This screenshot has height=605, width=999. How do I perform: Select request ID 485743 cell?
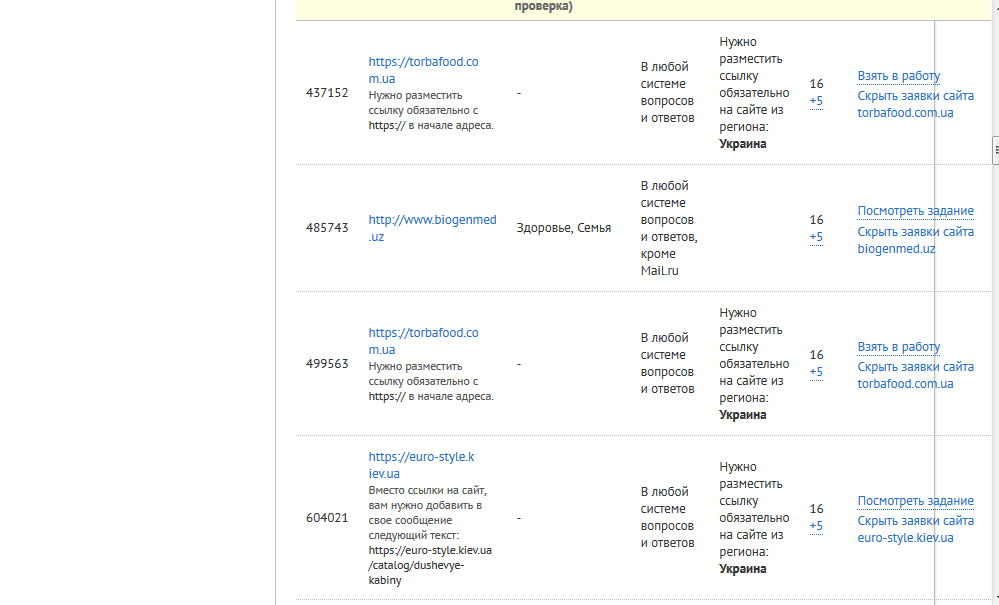click(x=327, y=228)
